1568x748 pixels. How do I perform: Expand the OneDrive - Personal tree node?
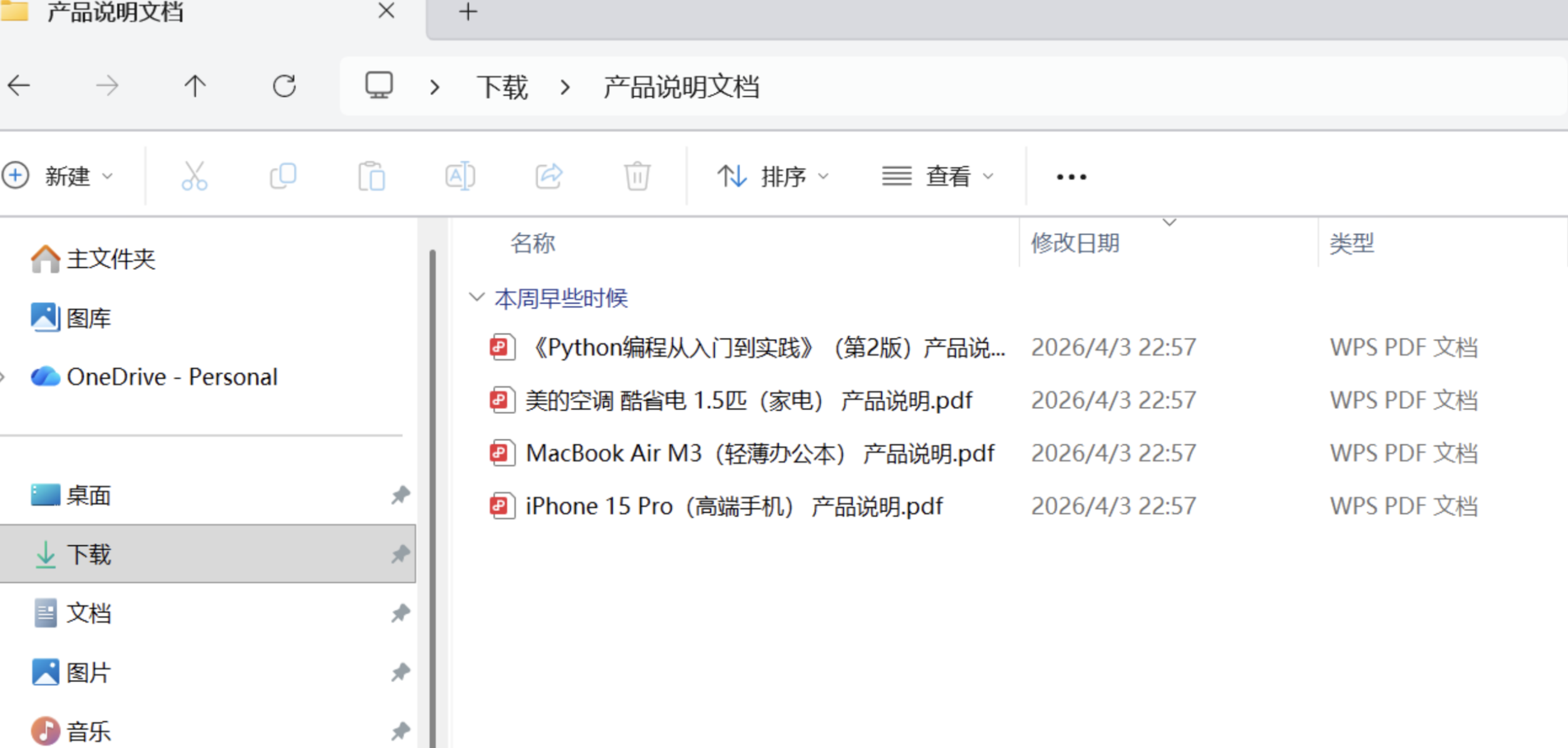coord(3,377)
